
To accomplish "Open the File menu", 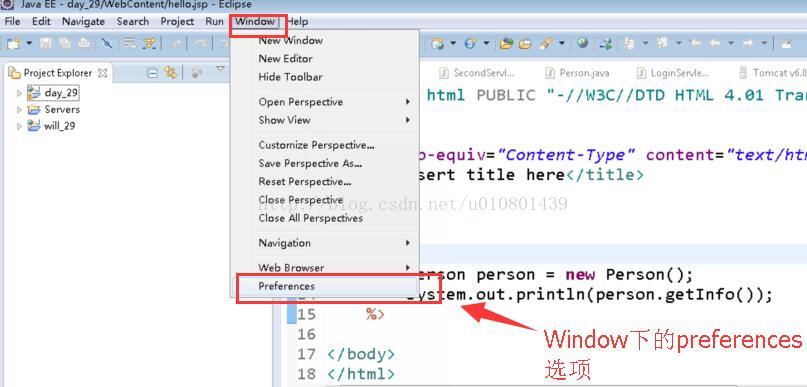I will pyautogui.click(x=12, y=22).
